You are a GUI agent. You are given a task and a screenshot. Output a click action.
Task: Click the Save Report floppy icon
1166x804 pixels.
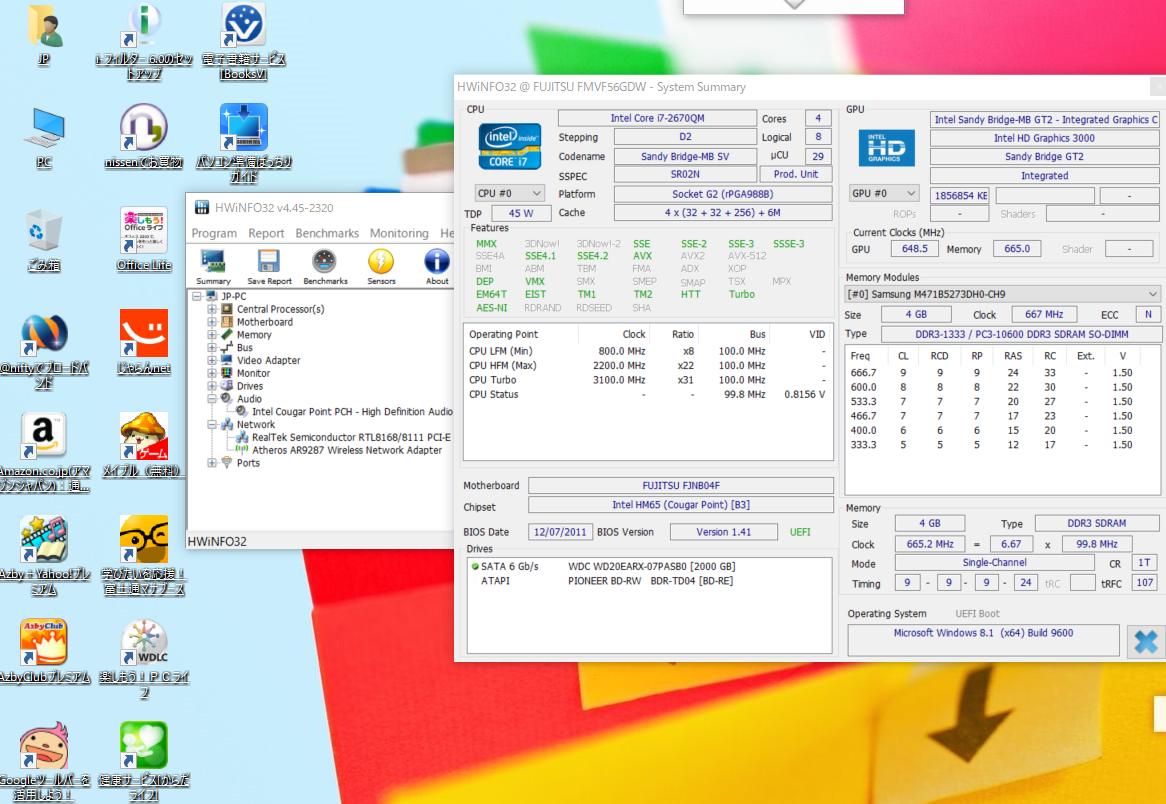pyautogui.click(x=268, y=267)
